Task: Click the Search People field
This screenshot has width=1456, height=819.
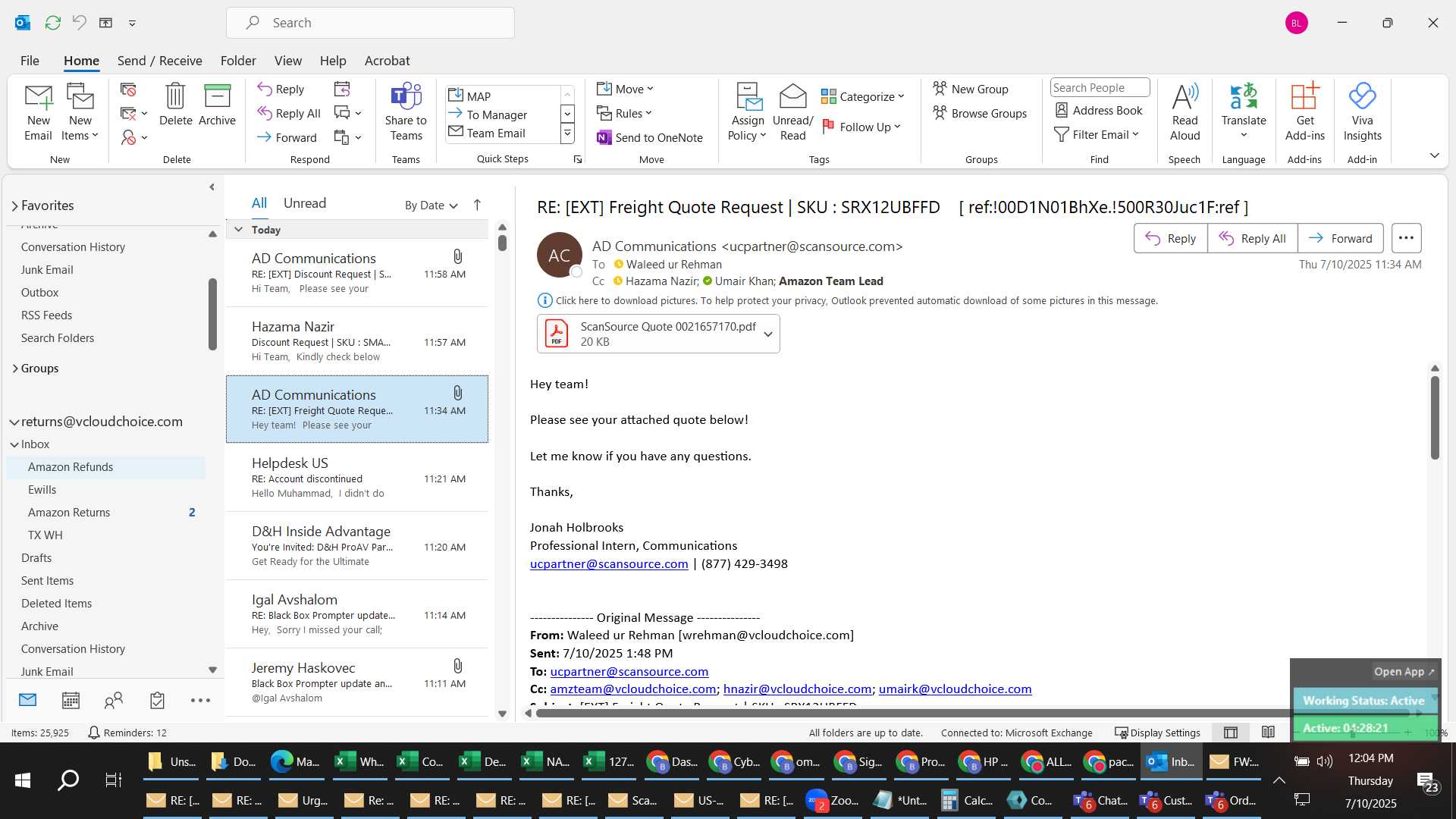Action: (x=1100, y=88)
